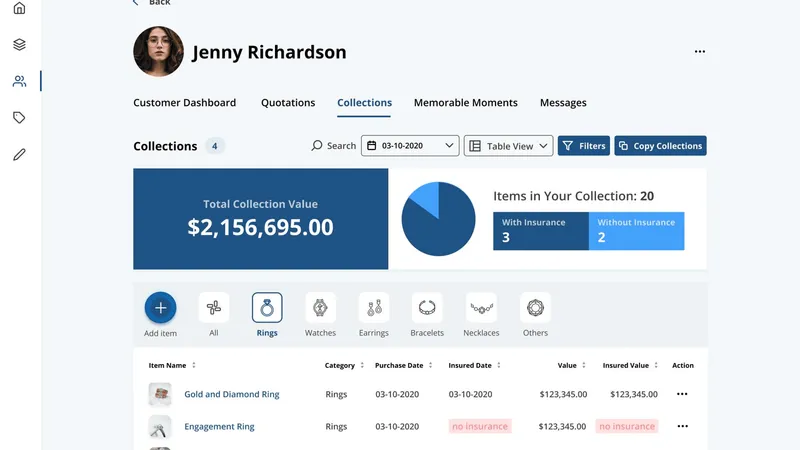Click the With Insurance 3 tile
The width and height of the screenshot is (800, 450).
coord(541,231)
